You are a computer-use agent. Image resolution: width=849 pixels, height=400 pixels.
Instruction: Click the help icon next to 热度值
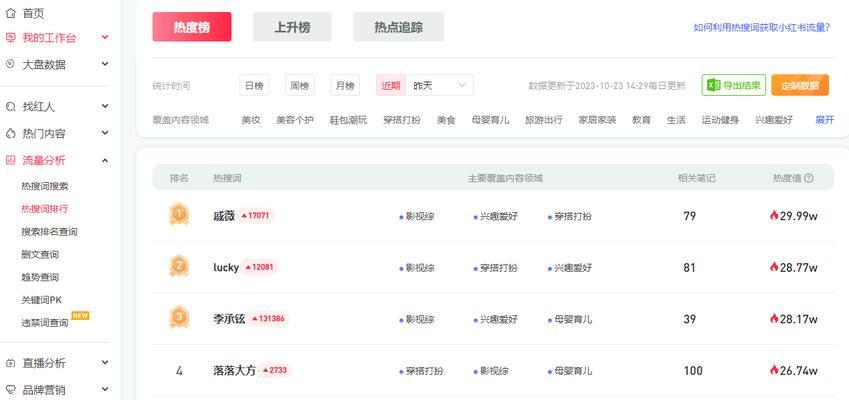pyautogui.click(x=808, y=178)
